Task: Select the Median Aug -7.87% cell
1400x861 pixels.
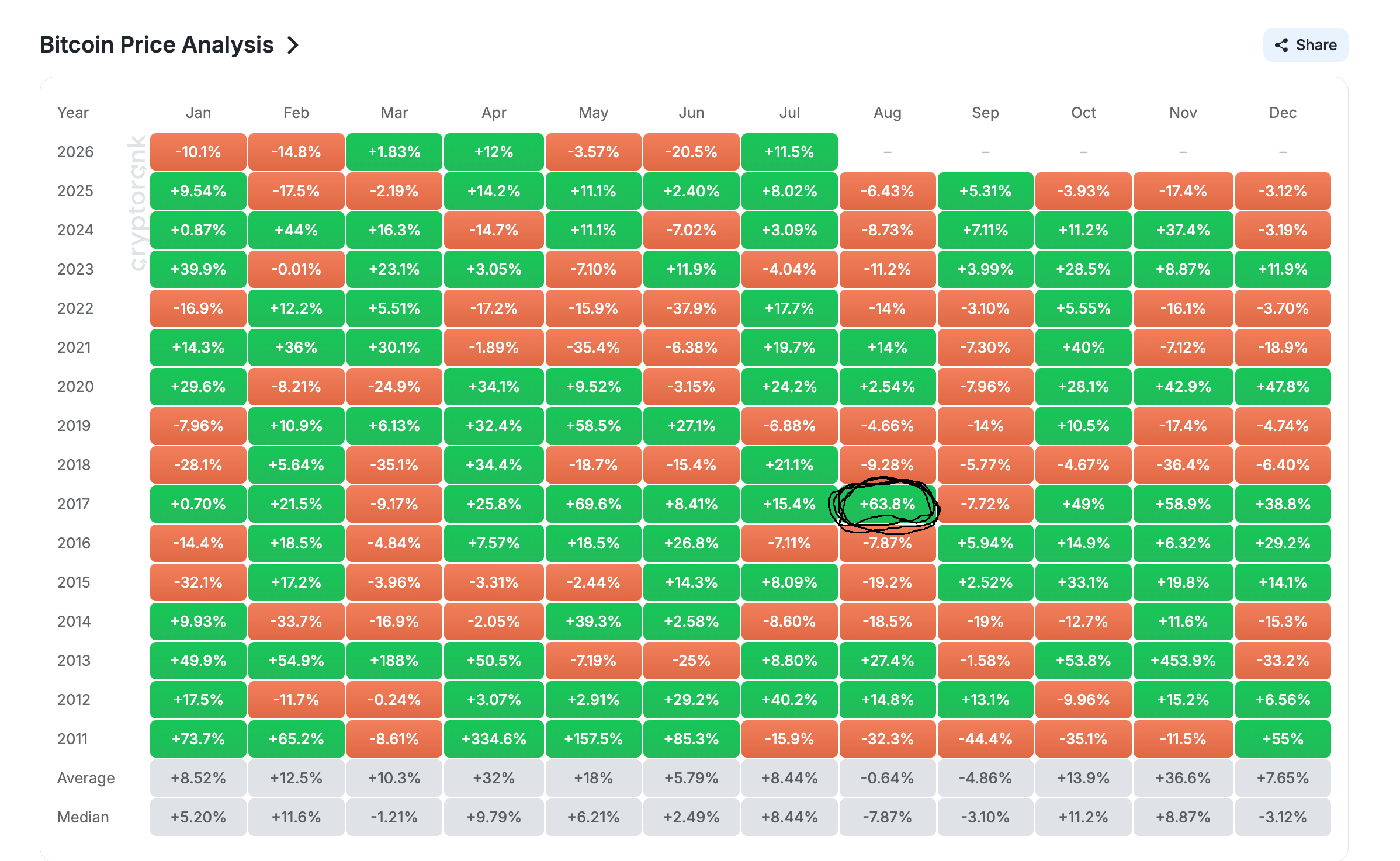Action: pos(887,817)
